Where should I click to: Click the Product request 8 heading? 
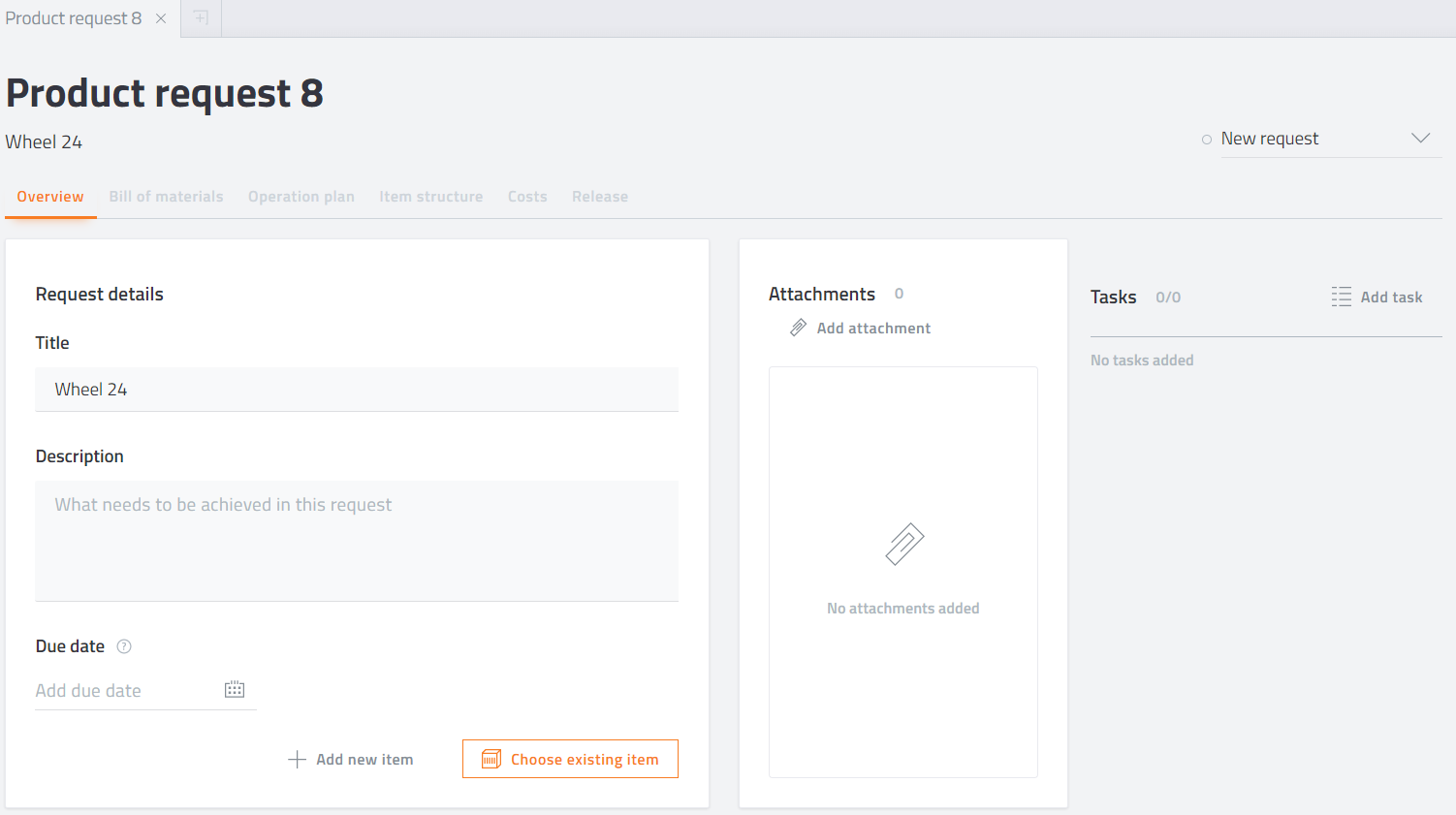tap(165, 93)
